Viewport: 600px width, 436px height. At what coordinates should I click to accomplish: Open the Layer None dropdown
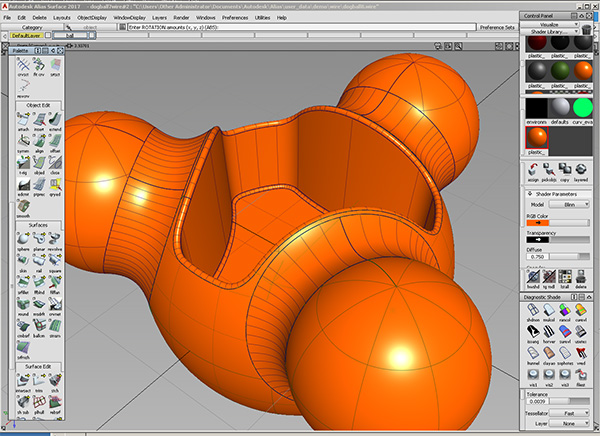tap(569, 423)
